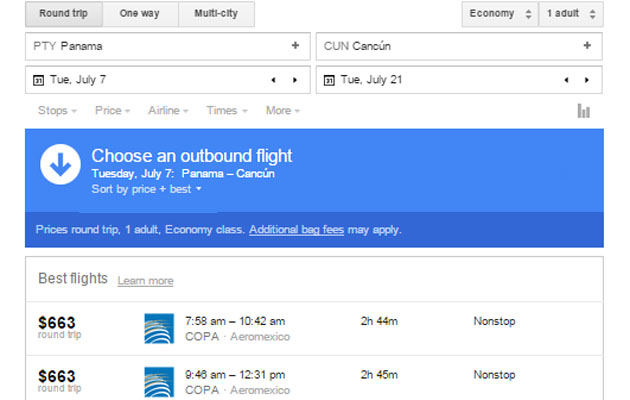The height and width of the screenshot is (400, 630).
Task: Click the blue down-arrow circle icon
Action: coord(60,164)
